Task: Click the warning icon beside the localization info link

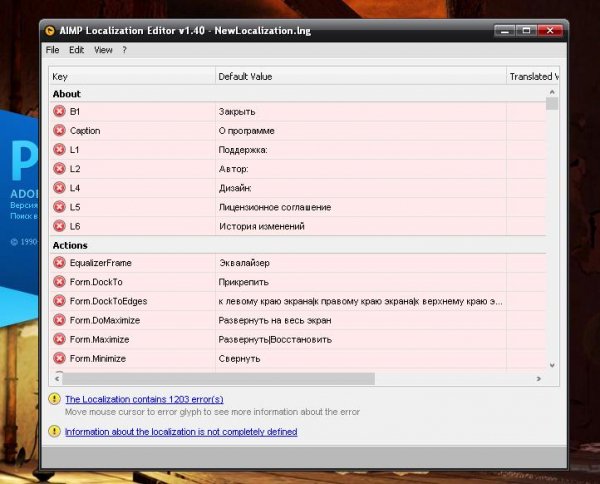Action: pos(54,431)
